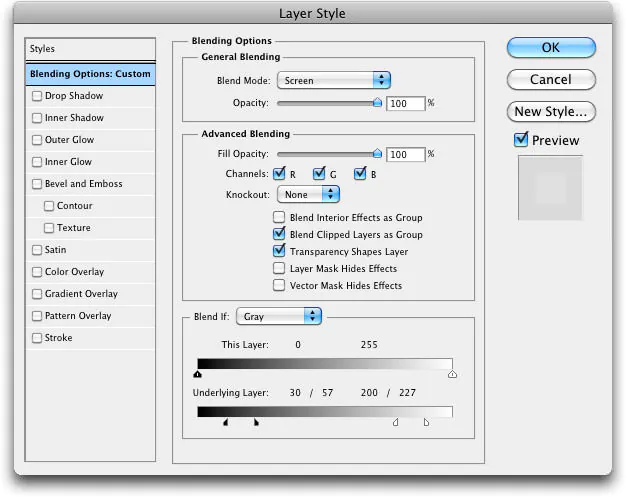Click the New Style... button
Image resolution: width=626 pixels, height=498 pixels.
point(551,111)
